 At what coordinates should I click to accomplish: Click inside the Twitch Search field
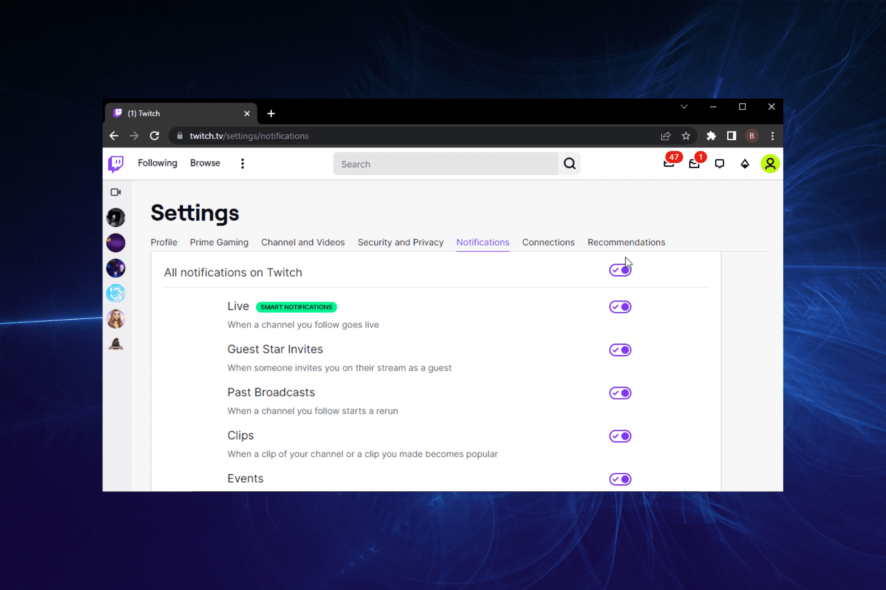445,164
